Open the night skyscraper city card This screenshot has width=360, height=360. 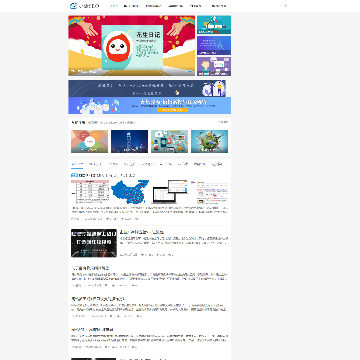(x=129, y=141)
